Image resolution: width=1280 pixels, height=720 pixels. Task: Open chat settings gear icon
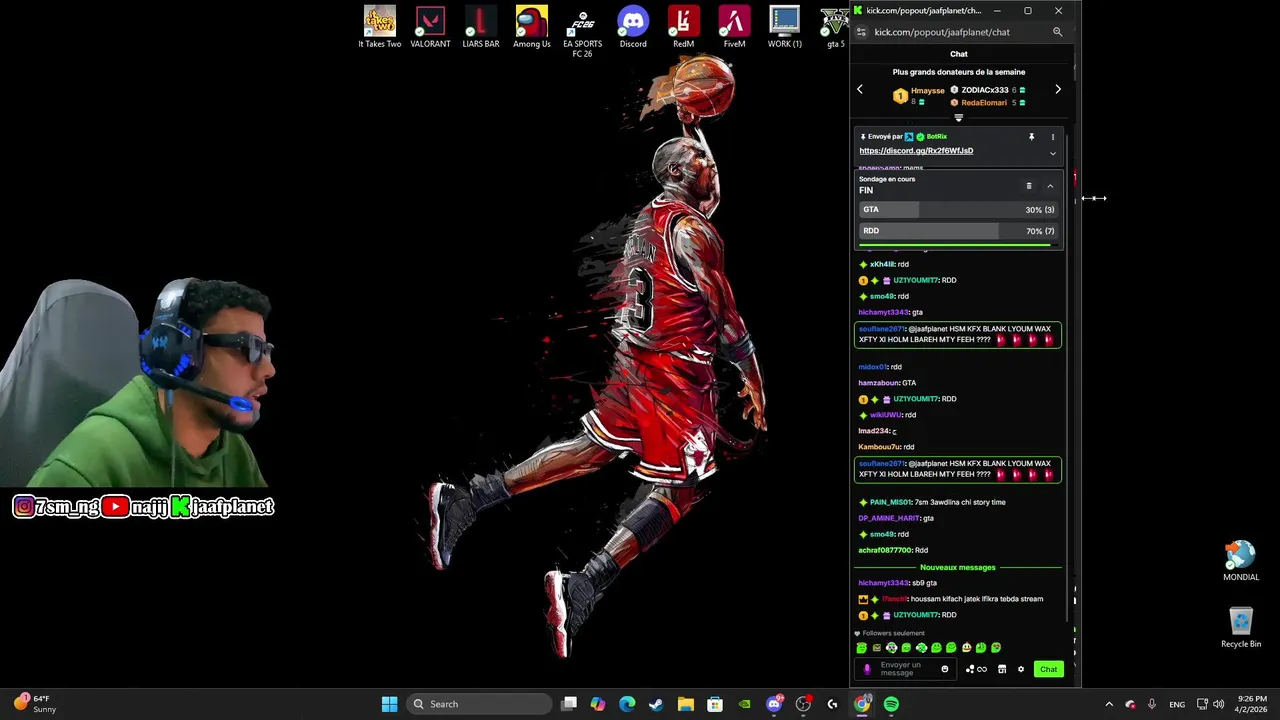point(1021,669)
